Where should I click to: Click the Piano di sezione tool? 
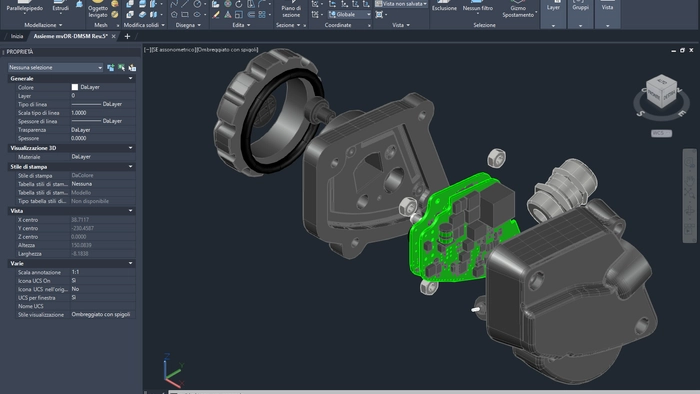point(291,8)
